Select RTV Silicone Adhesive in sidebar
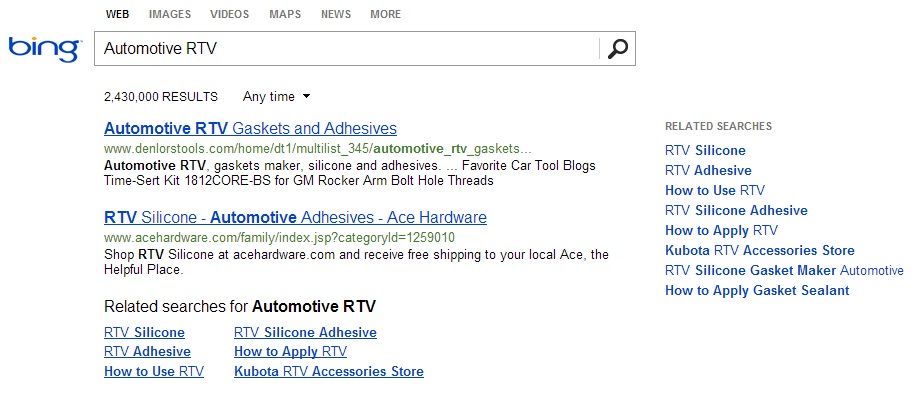 click(736, 210)
